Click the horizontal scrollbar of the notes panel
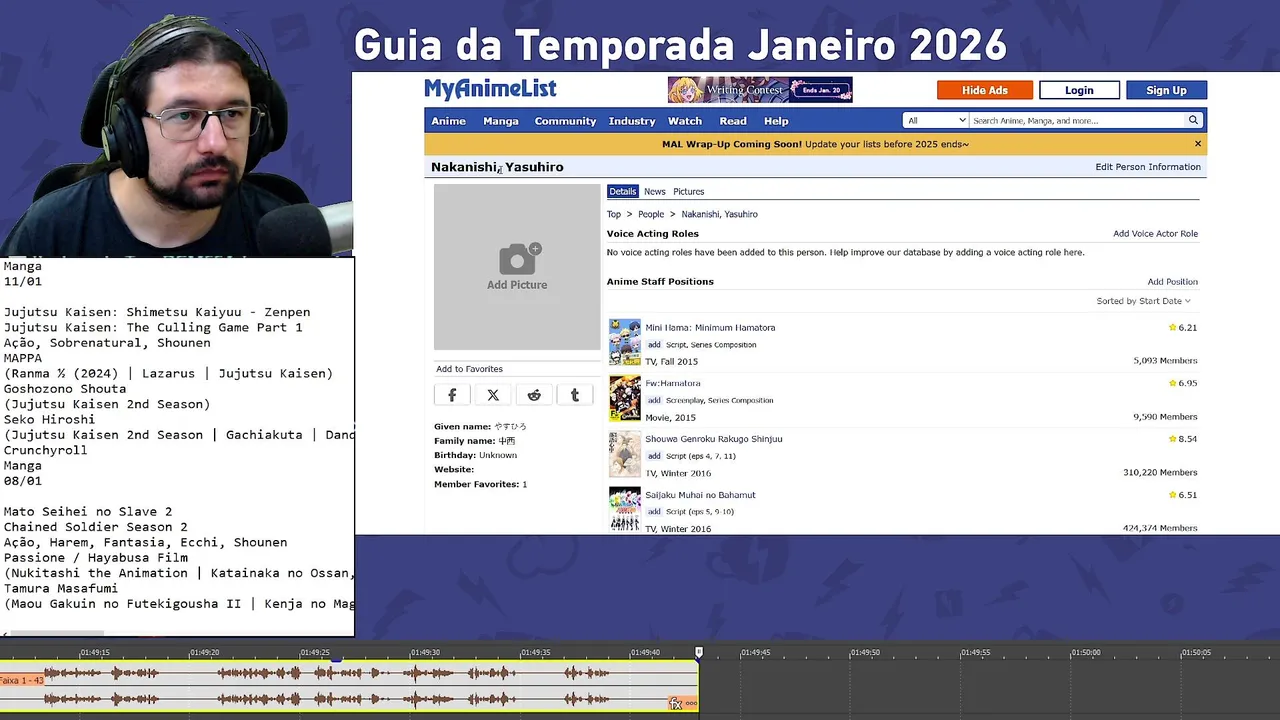 tap(55, 634)
